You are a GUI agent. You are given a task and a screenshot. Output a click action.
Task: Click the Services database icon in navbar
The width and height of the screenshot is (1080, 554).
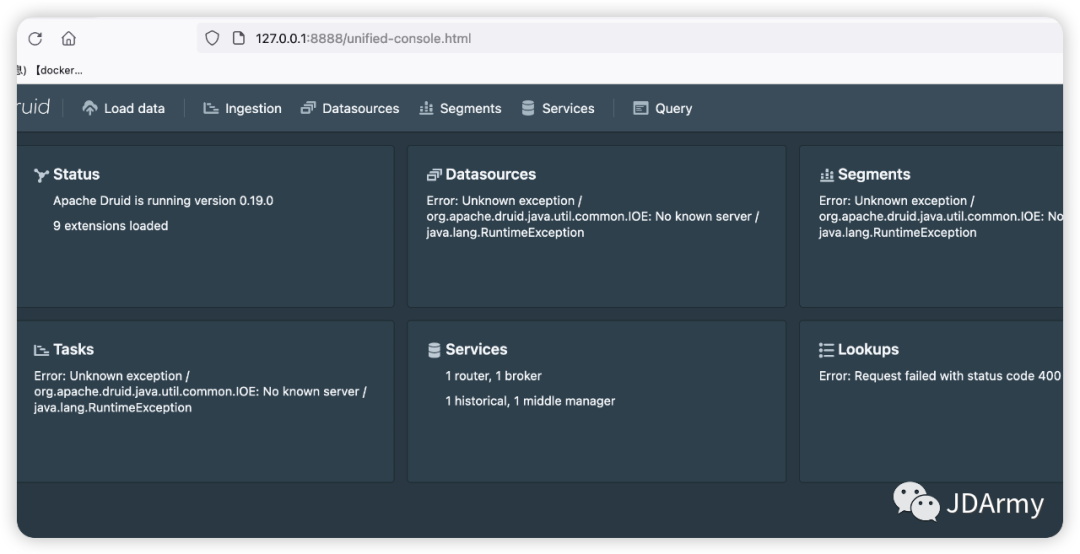tap(528, 108)
